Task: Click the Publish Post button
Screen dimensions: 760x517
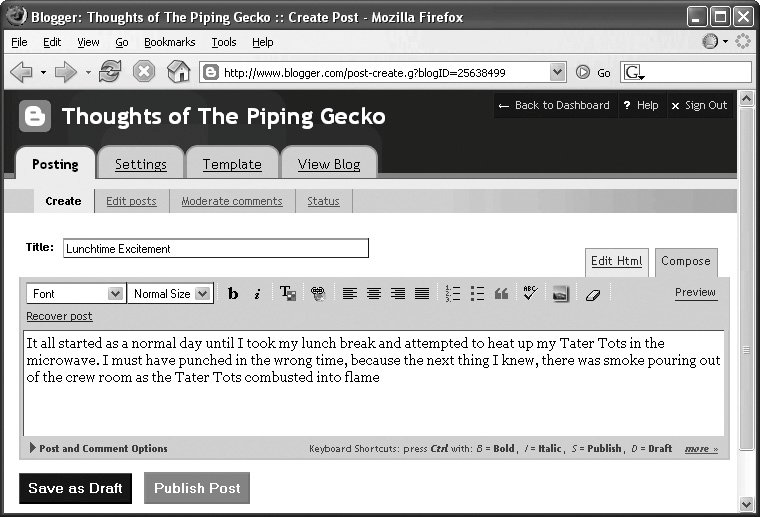Action: click(197, 488)
